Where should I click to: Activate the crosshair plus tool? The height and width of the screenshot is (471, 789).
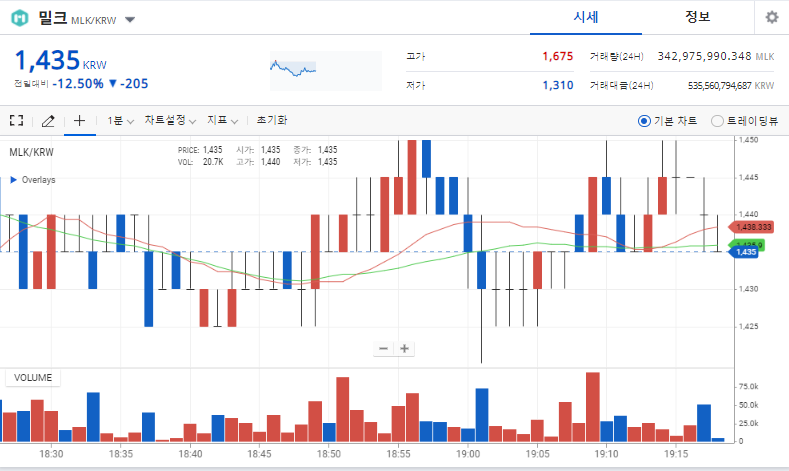coord(80,121)
